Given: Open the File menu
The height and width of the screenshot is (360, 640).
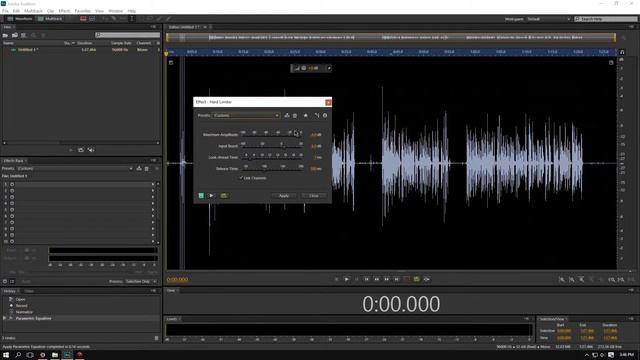Looking at the screenshot, I should pos(5,11).
